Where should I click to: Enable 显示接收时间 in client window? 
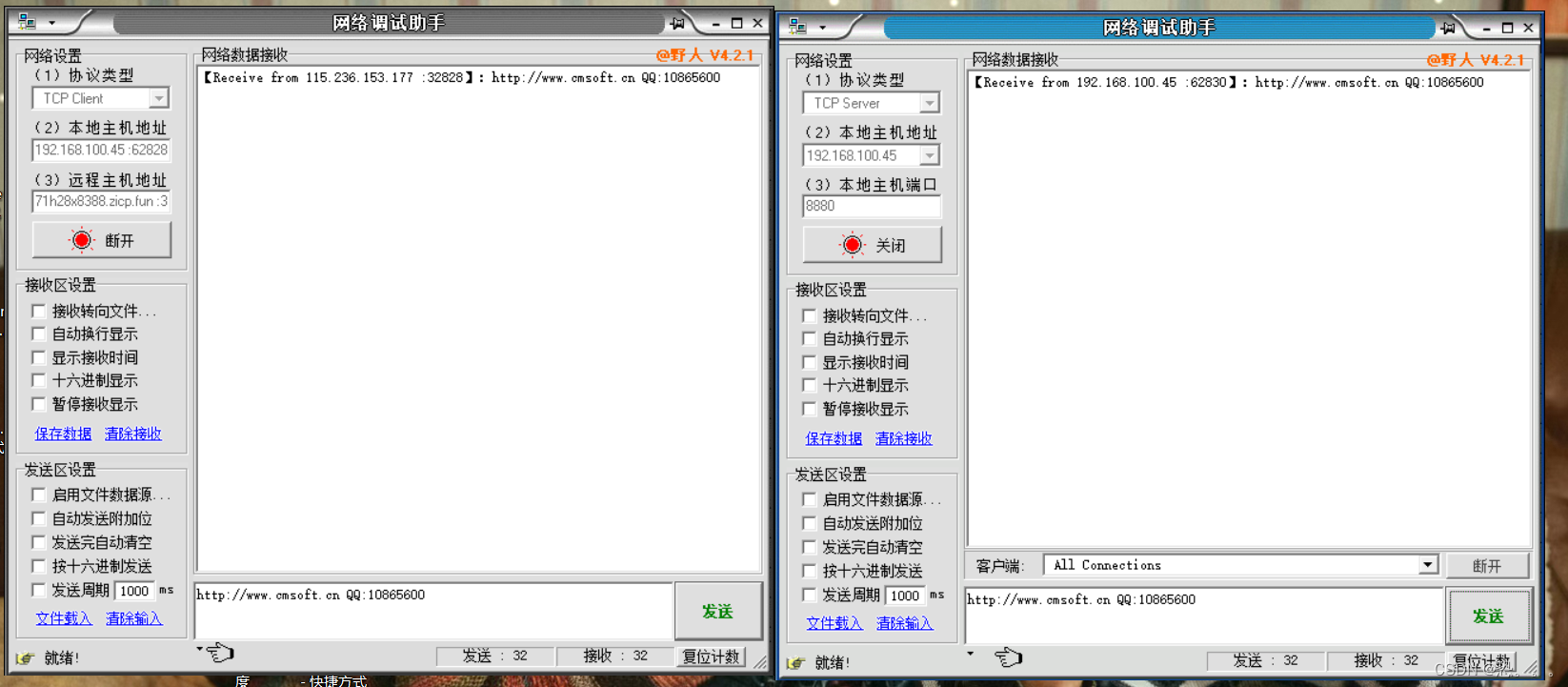coord(39,357)
